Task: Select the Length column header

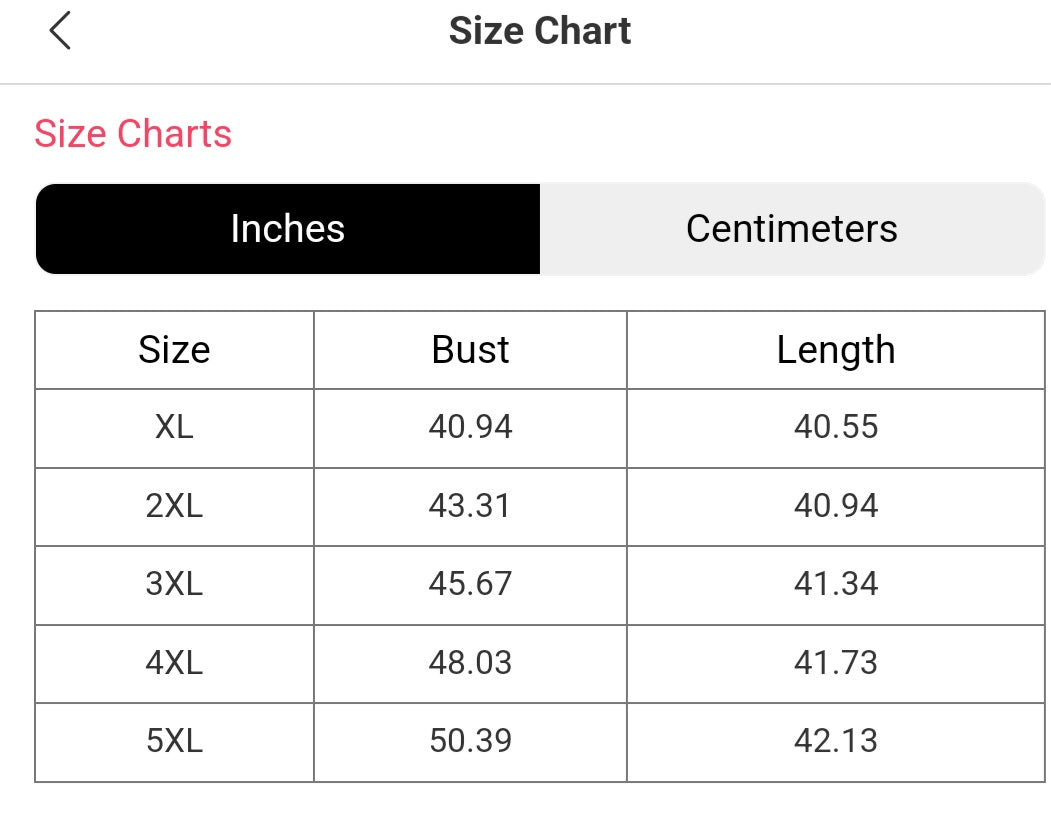Action: pyautogui.click(x=836, y=350)
